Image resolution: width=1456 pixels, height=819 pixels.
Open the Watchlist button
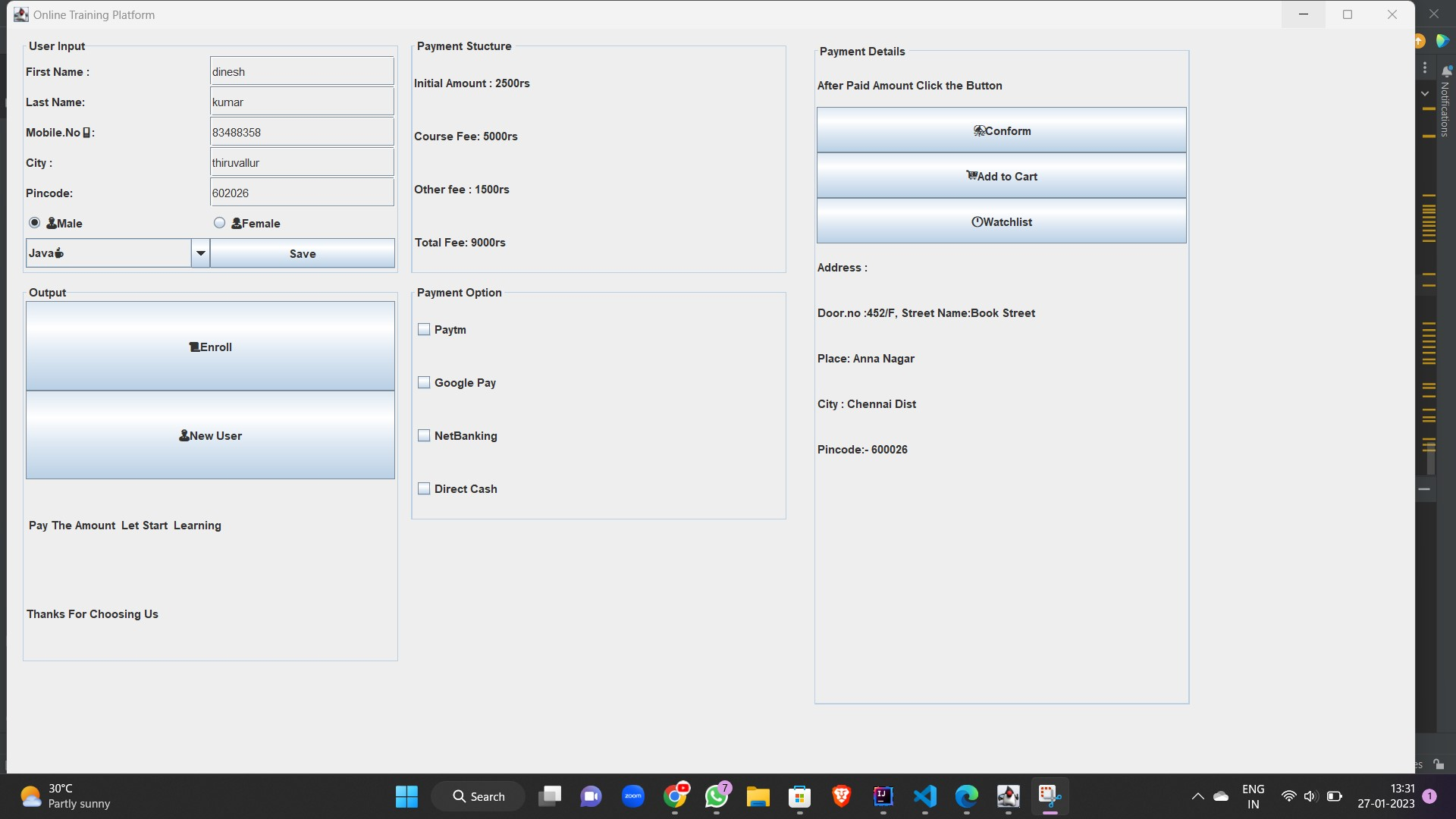coord(1001,221)
